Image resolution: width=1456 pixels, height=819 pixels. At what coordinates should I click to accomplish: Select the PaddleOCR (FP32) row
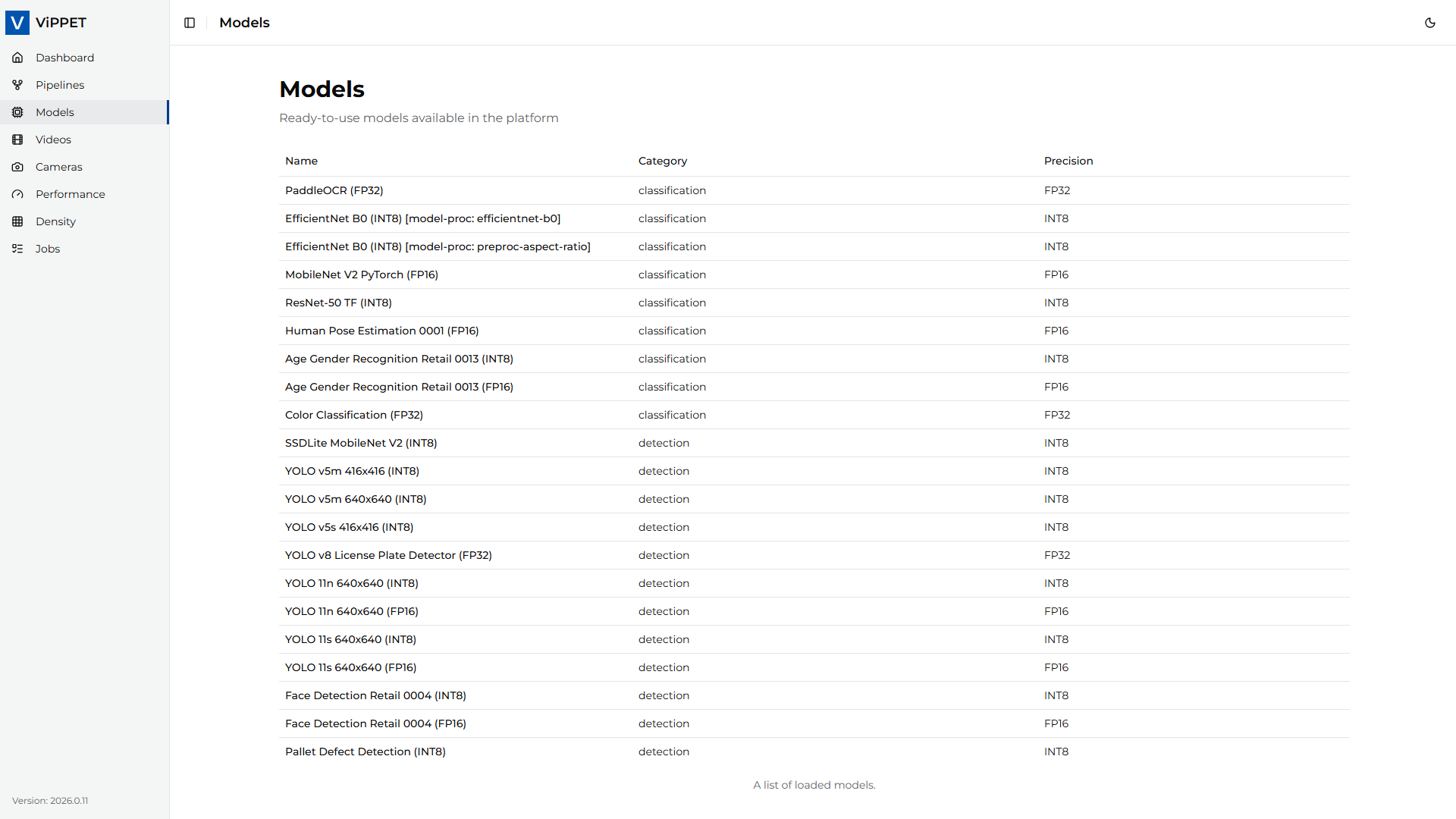click(x=814, y=190)
